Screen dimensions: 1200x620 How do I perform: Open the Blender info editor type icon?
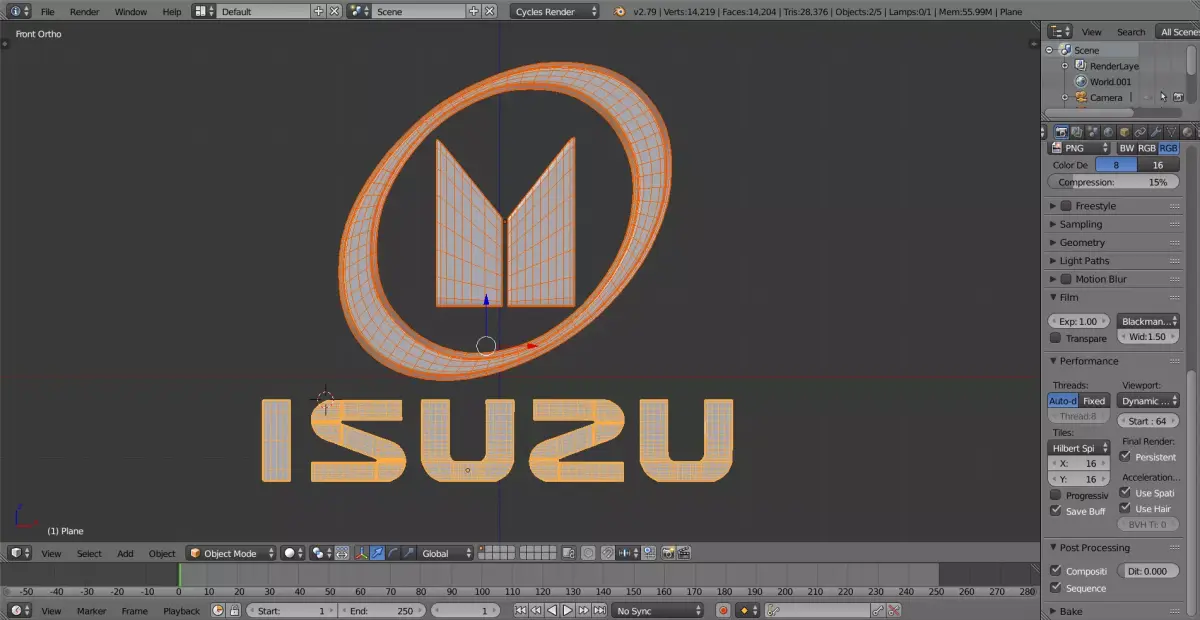pos(20,11)
